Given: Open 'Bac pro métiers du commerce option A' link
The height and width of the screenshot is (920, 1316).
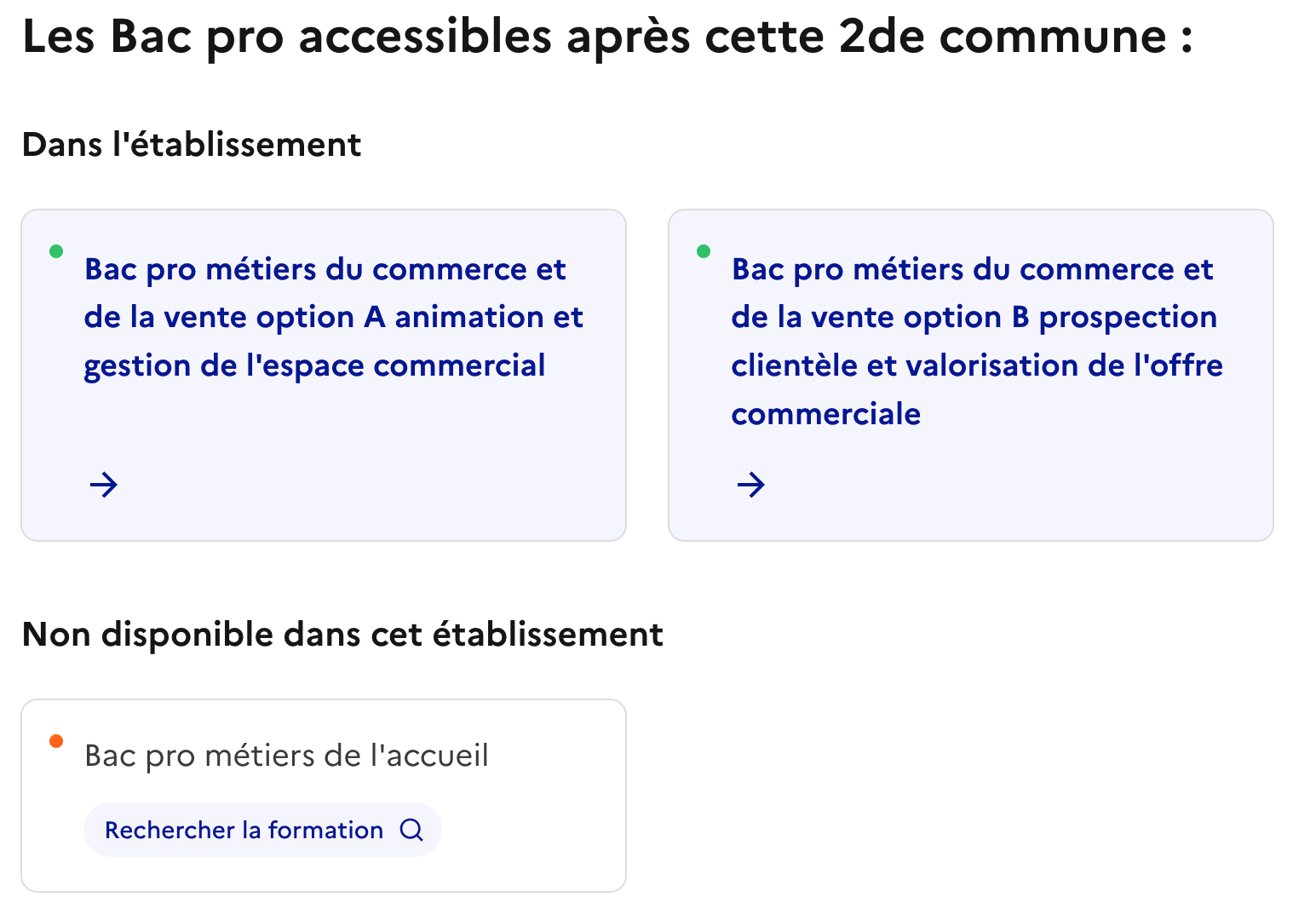Looking at the screenshot, I should click(x=332, y=317).
